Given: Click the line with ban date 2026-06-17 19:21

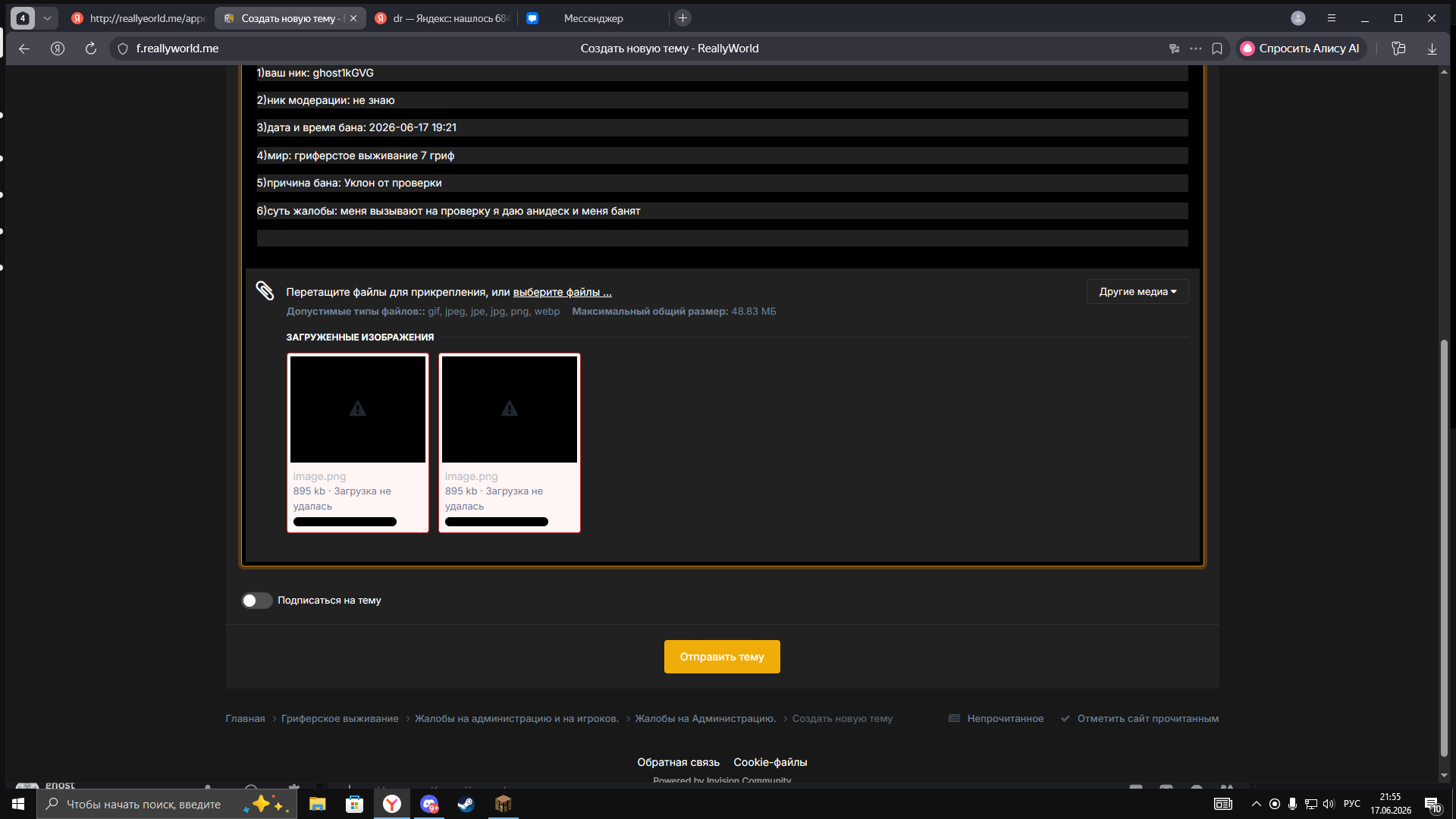Looking at the screenshot, I should (x=722, y=127).
